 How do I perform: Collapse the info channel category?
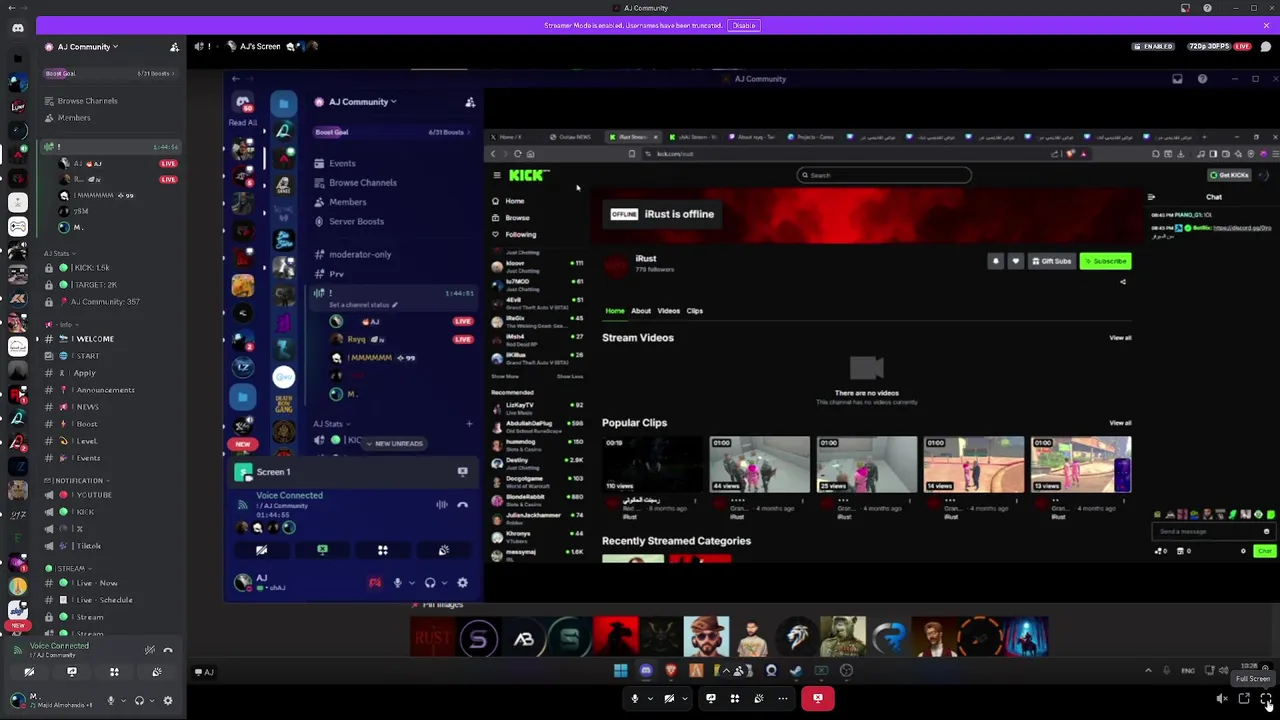62,325
